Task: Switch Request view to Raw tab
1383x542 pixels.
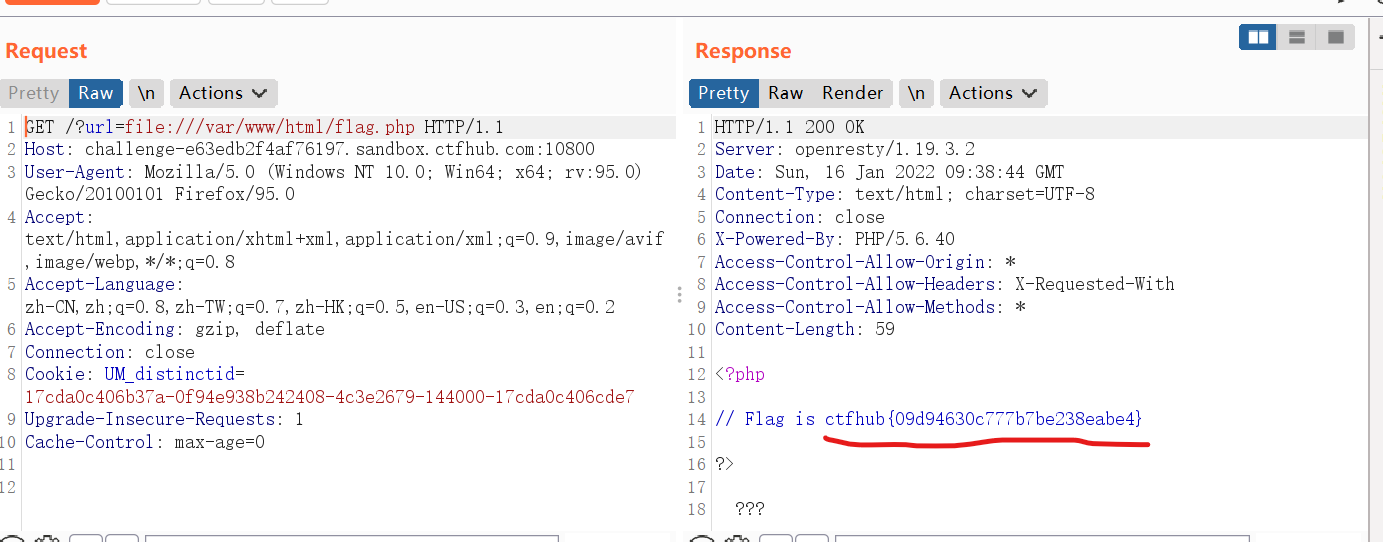Action: (96, 93)
